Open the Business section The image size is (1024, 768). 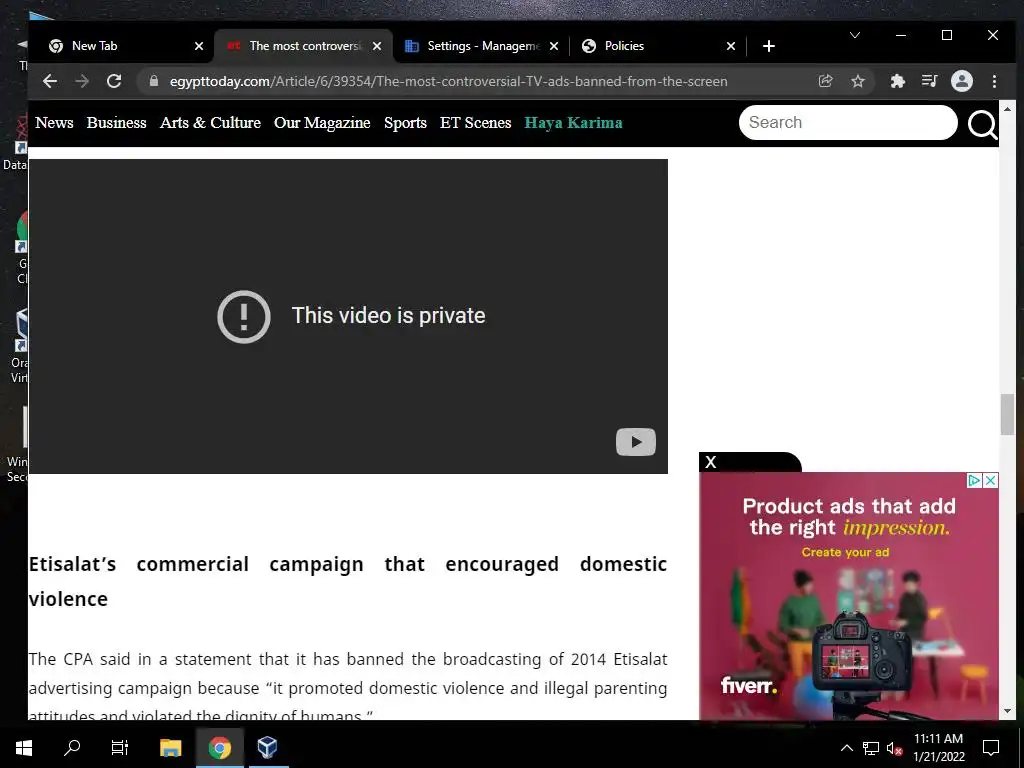116,123
